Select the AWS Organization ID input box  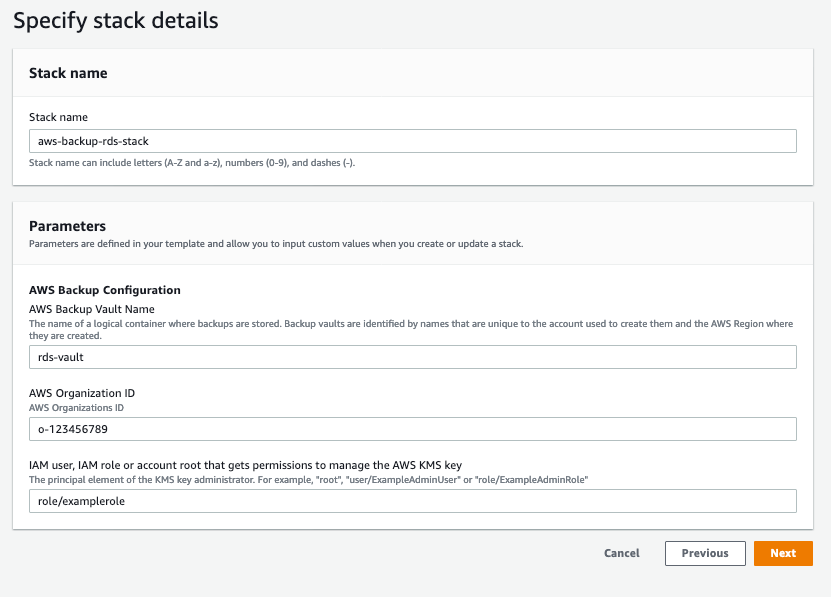(412, 429)
